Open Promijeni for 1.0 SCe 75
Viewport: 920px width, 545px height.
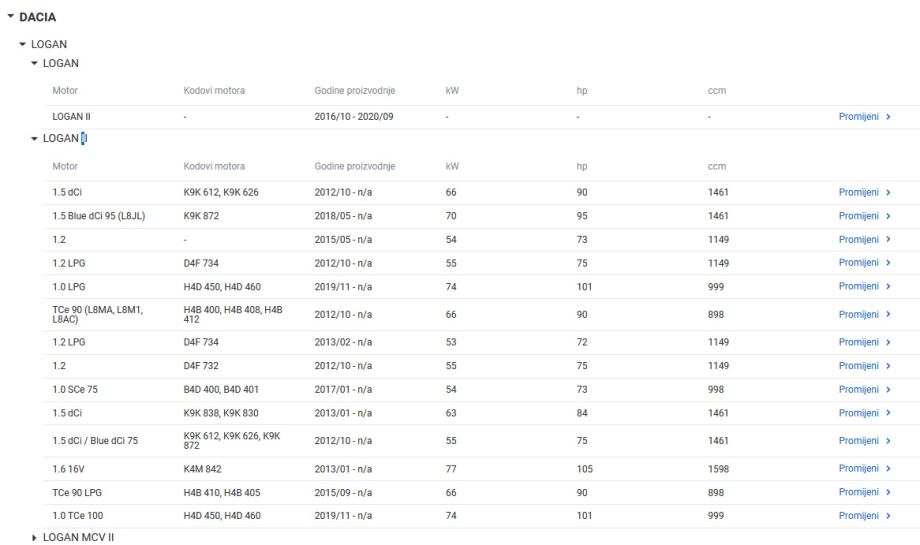(858, 389)
